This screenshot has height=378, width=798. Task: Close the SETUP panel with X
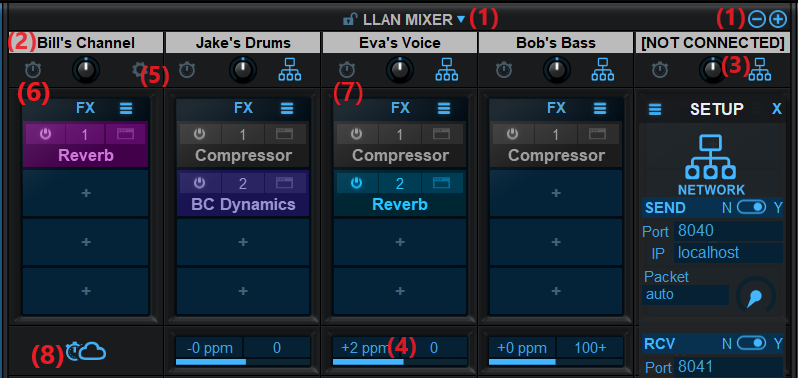coord(776,109)
